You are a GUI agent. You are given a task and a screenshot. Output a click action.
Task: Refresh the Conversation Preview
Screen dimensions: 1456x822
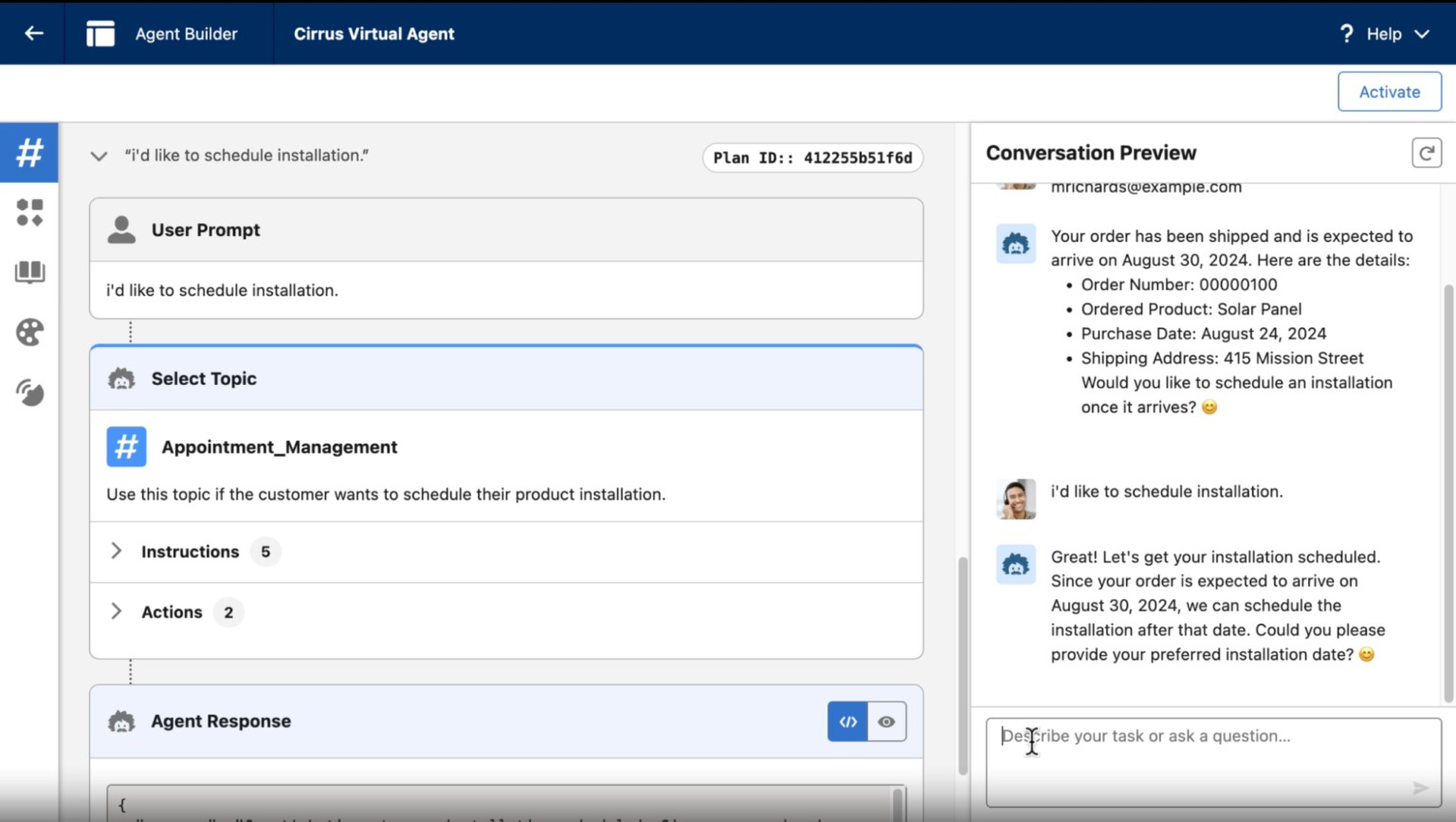(1427, 153)
